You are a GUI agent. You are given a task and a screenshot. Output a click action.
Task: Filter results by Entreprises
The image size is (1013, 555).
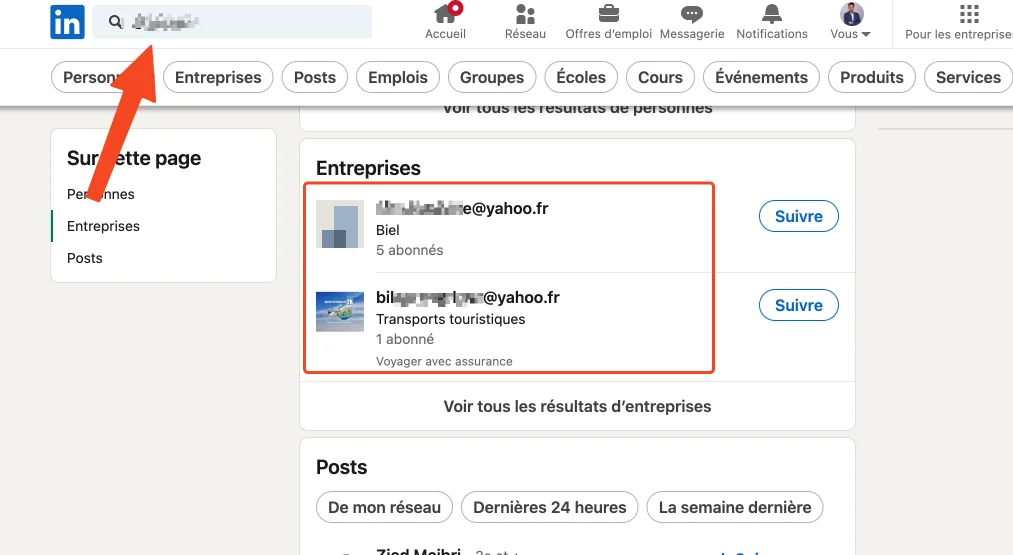pyautogui.click(x=218, y=78)
